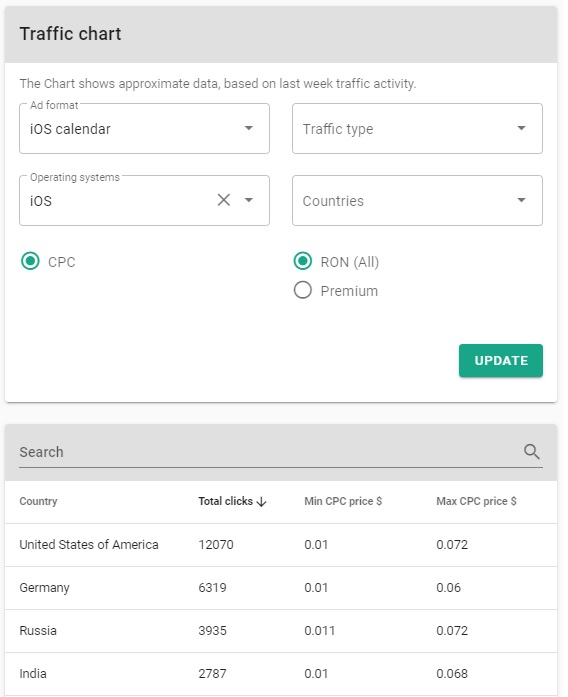Click the search magnifier icon
This screenshot has height=697, width=568.
(532, 452)
